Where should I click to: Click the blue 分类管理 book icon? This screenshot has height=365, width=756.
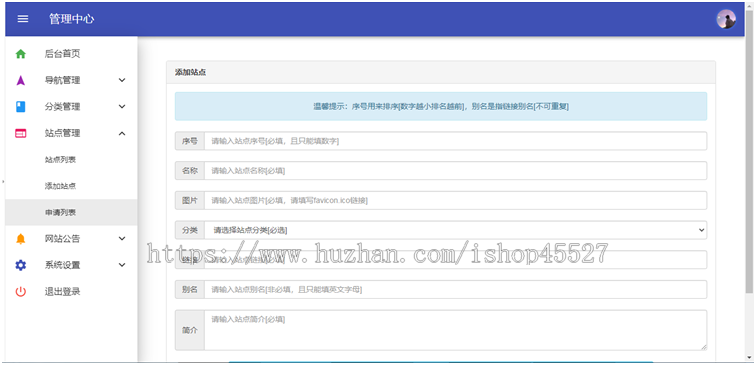[21, 107]
